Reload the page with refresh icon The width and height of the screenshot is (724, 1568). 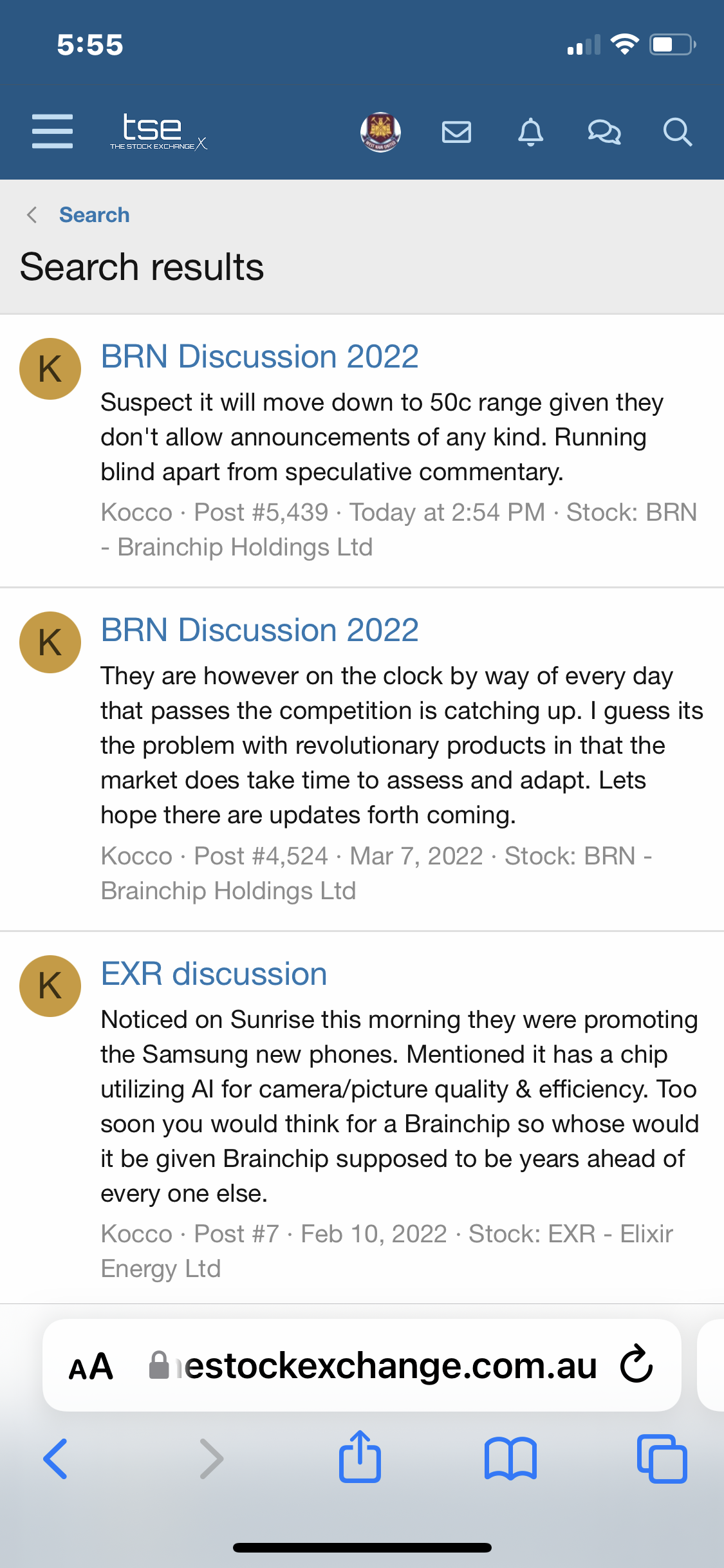pyautogui.click(x=636, y=1364)
